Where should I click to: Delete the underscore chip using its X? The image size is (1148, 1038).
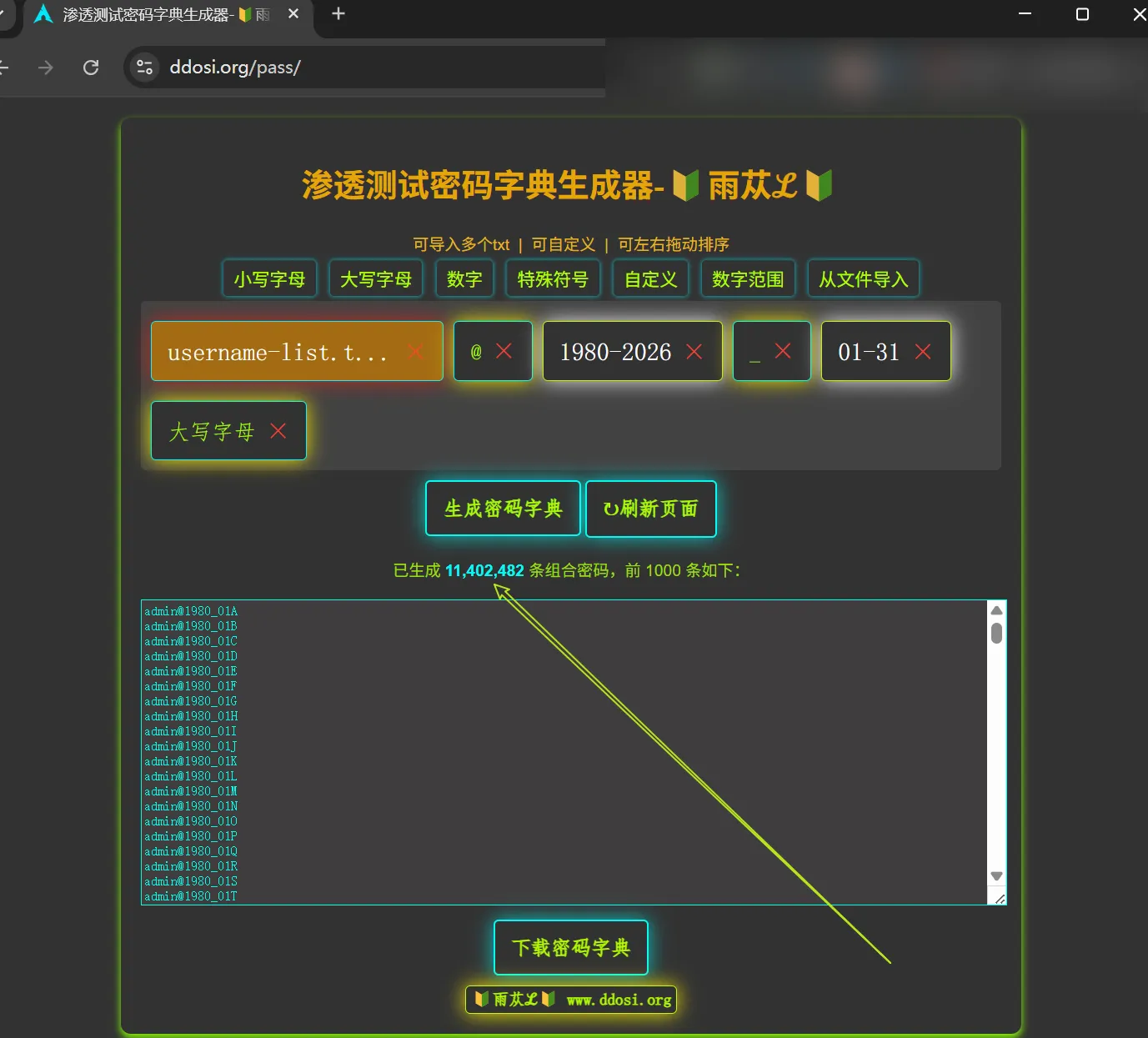[782, 351]
